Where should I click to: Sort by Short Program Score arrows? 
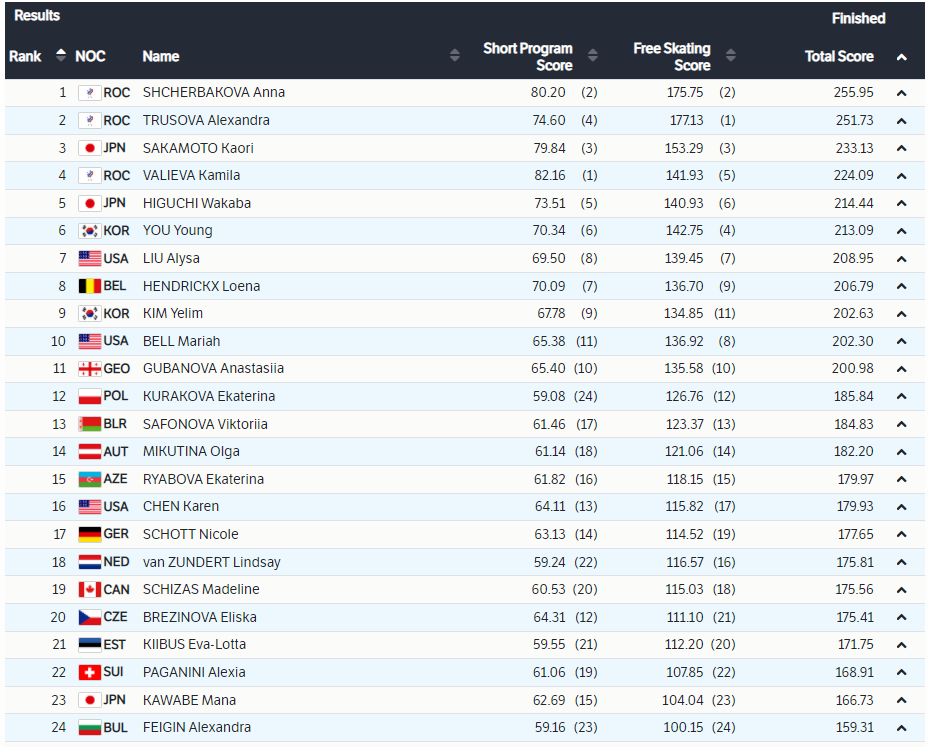(593, 56)
